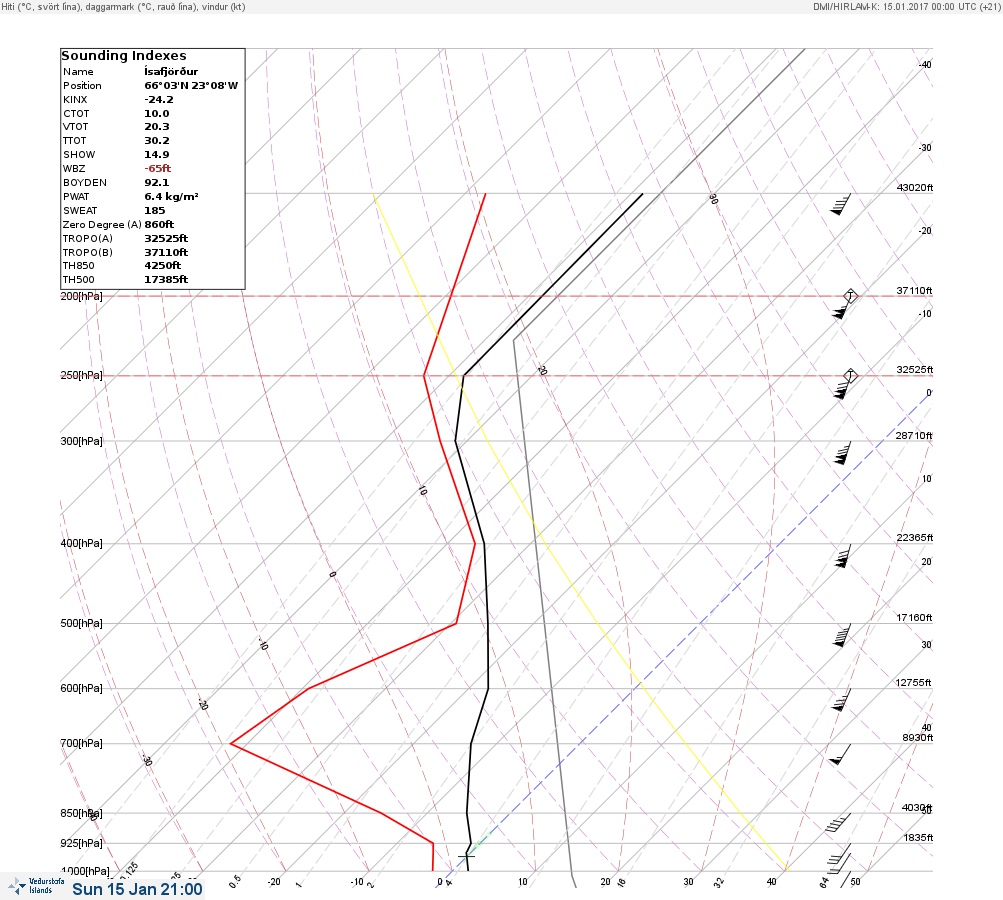Click SWEAT value 185
The height and width of the screenshot is (900, 1003).
pos(155,210)
